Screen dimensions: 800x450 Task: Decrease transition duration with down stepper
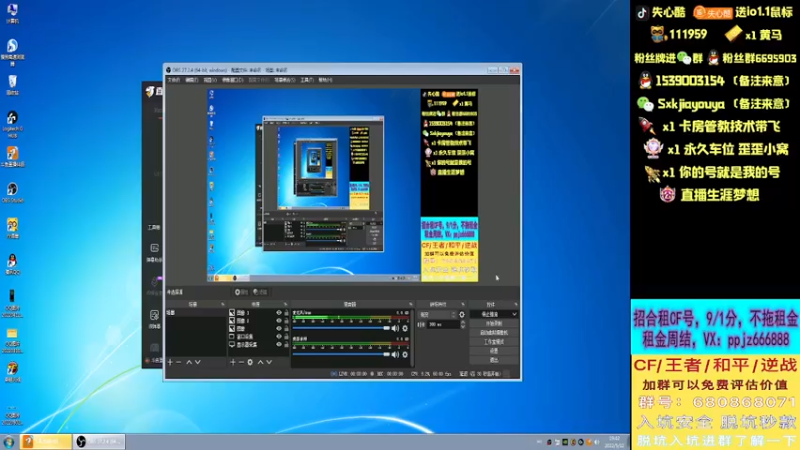click(463, 327)
